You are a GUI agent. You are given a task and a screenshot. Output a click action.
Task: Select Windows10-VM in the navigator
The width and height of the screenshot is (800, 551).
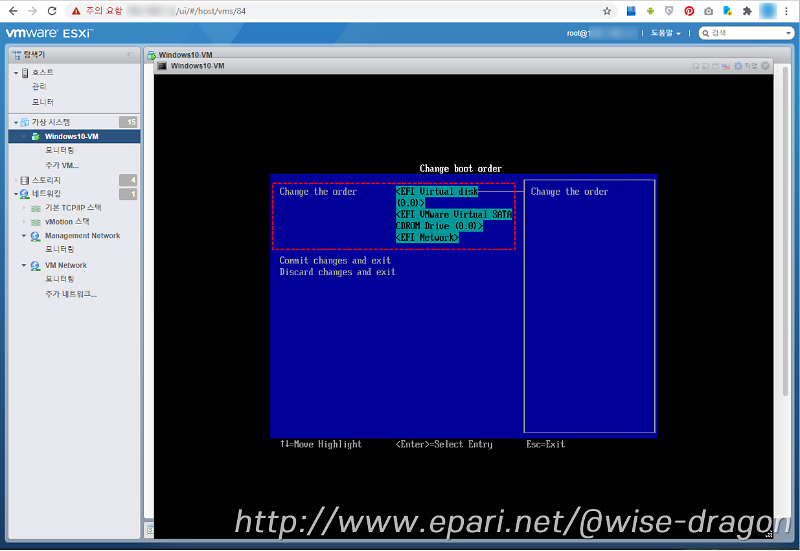click(74, 136)
